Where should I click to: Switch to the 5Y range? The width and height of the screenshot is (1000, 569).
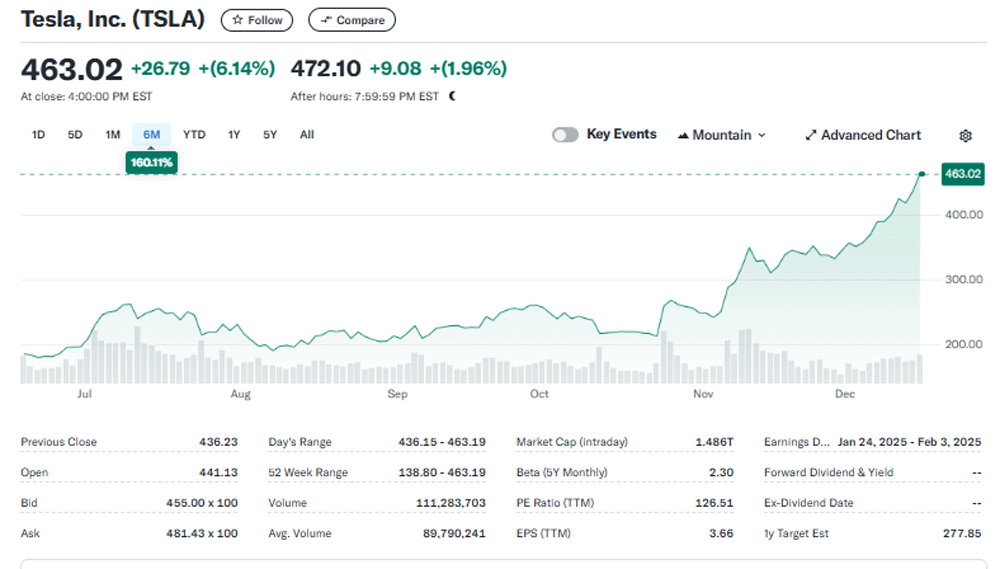[270, 135]
